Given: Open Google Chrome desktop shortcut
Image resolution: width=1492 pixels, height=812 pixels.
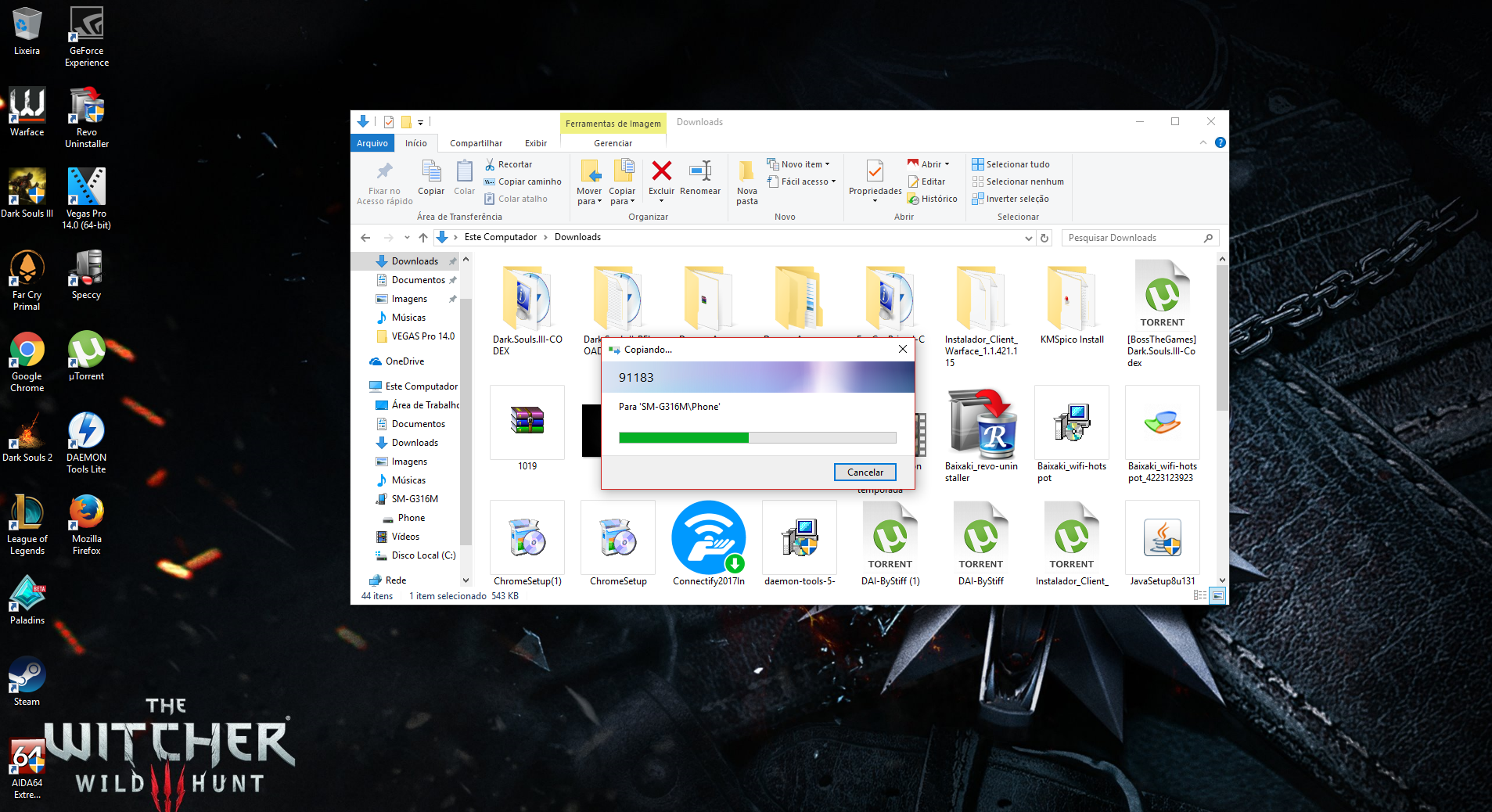Looking at the screenshot, I should [27, 361].
